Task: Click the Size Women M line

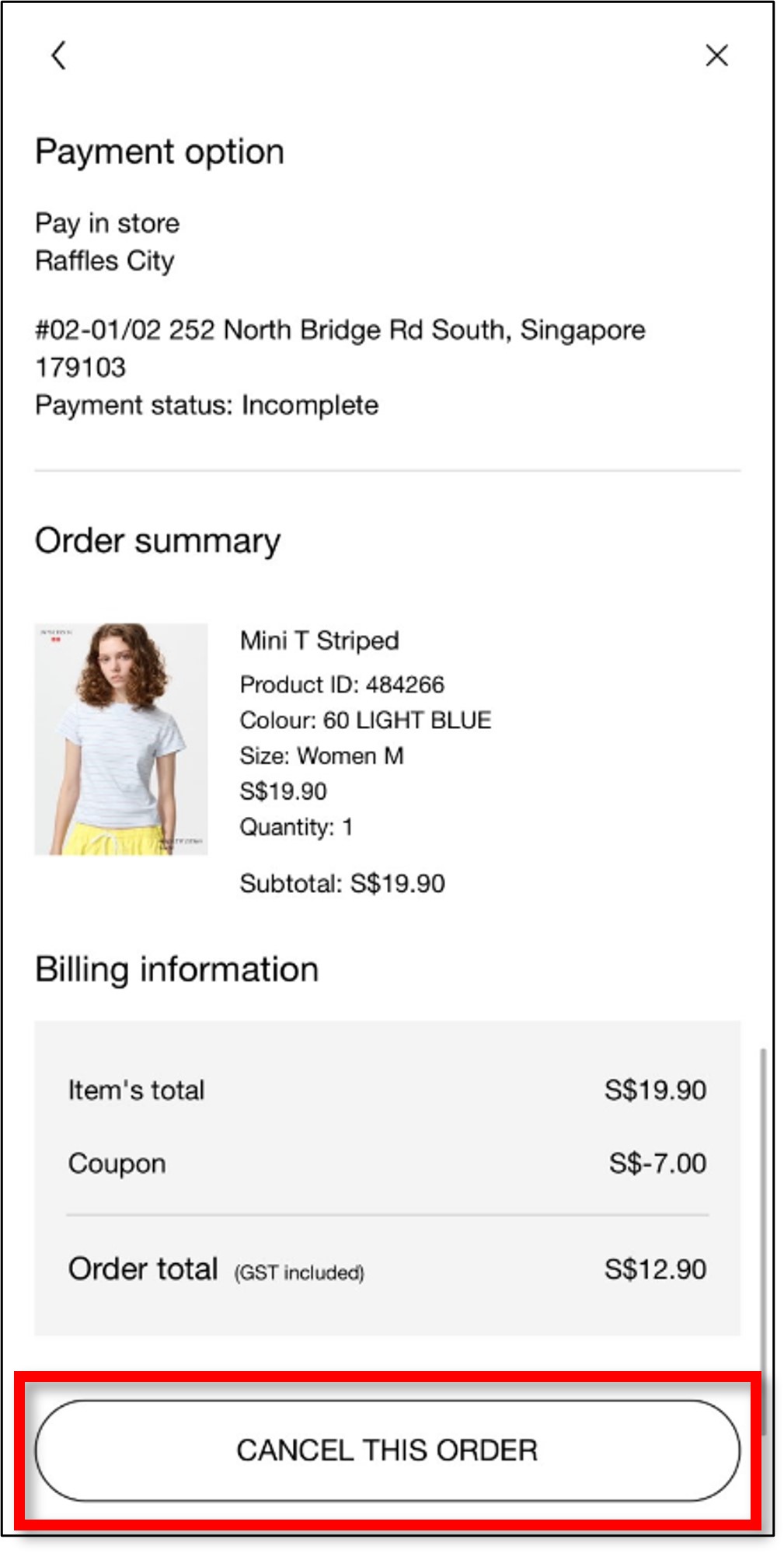Action: (x=322, y=756)
